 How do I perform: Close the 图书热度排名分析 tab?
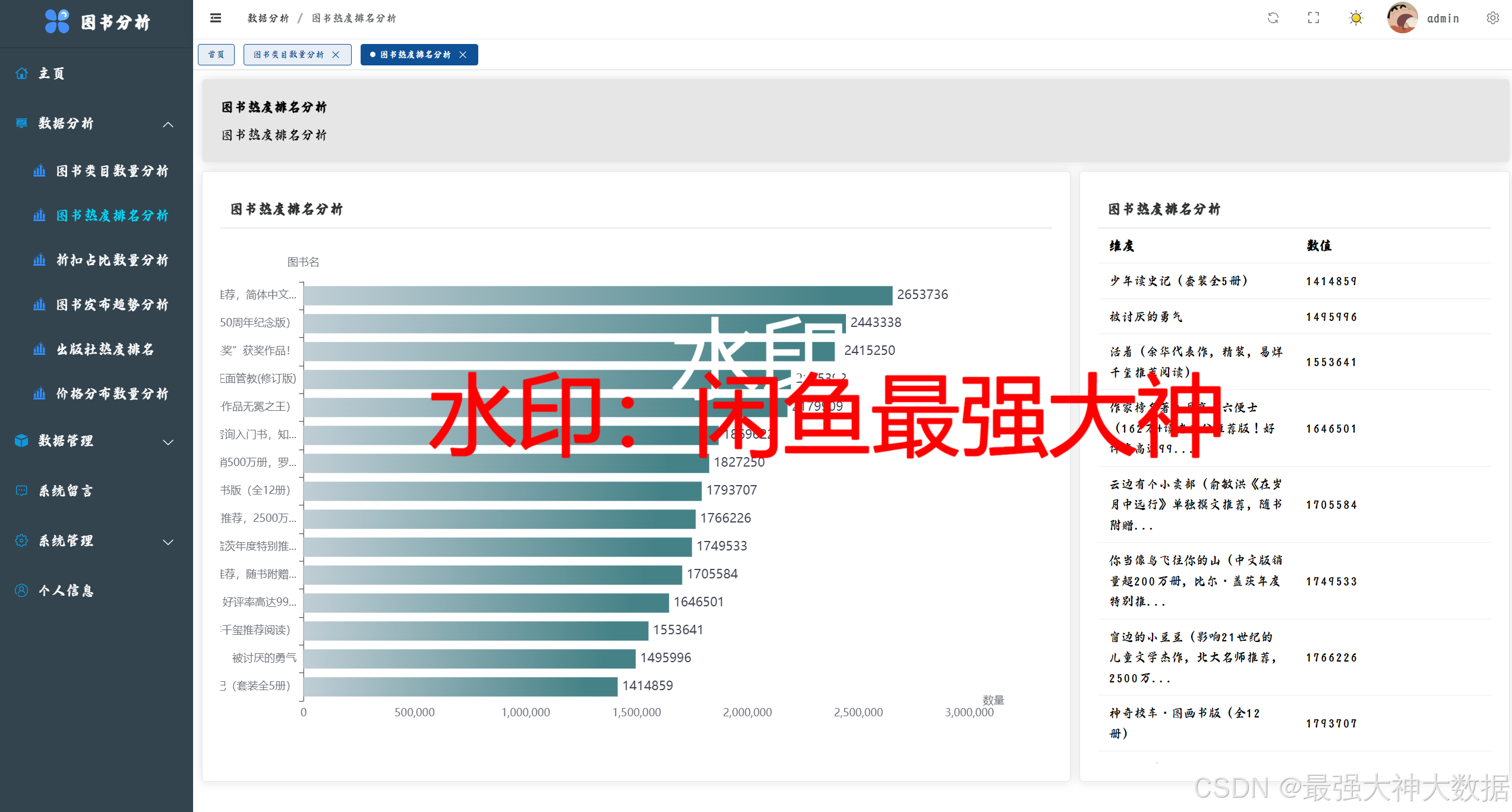click(x=463, y=55)
